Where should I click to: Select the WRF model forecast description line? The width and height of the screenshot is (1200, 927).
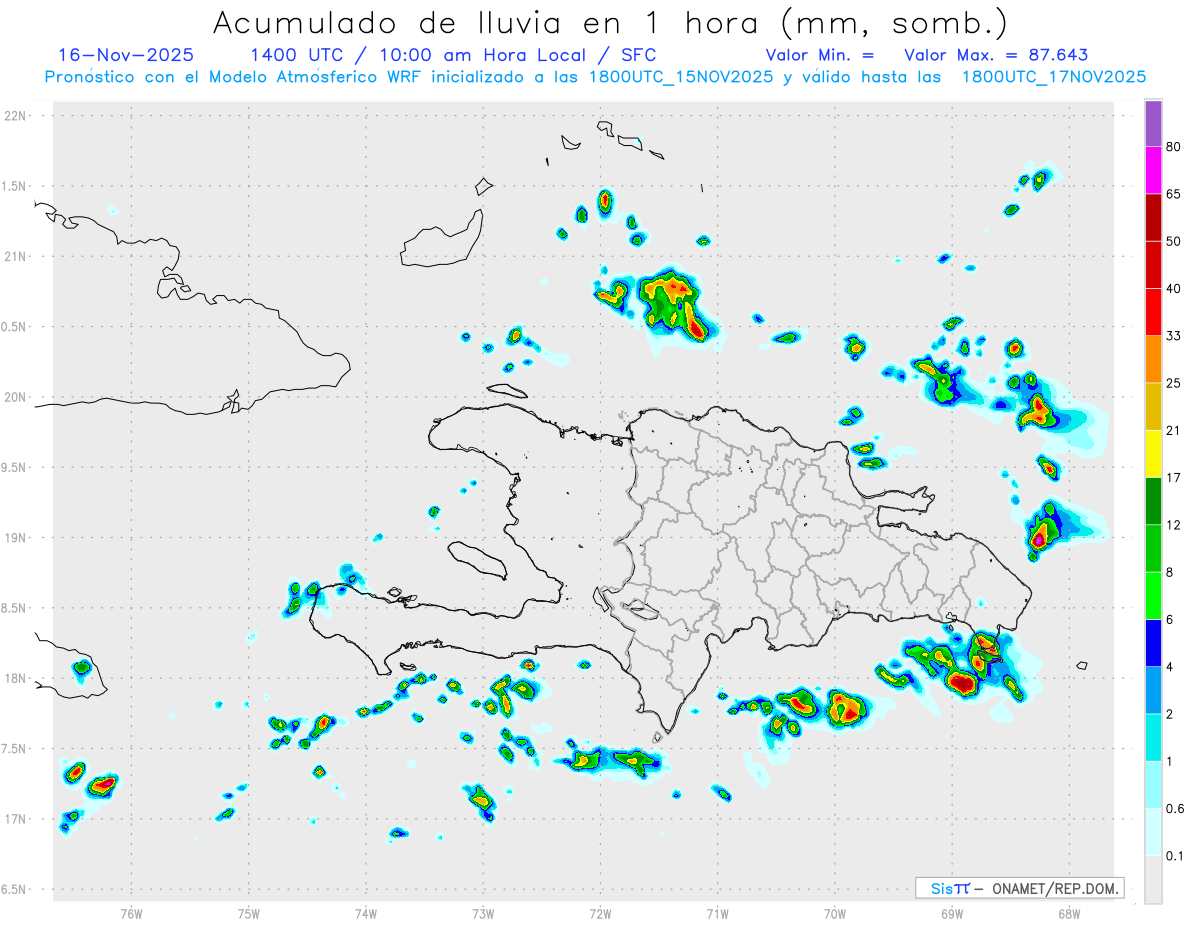click(595, 77)
